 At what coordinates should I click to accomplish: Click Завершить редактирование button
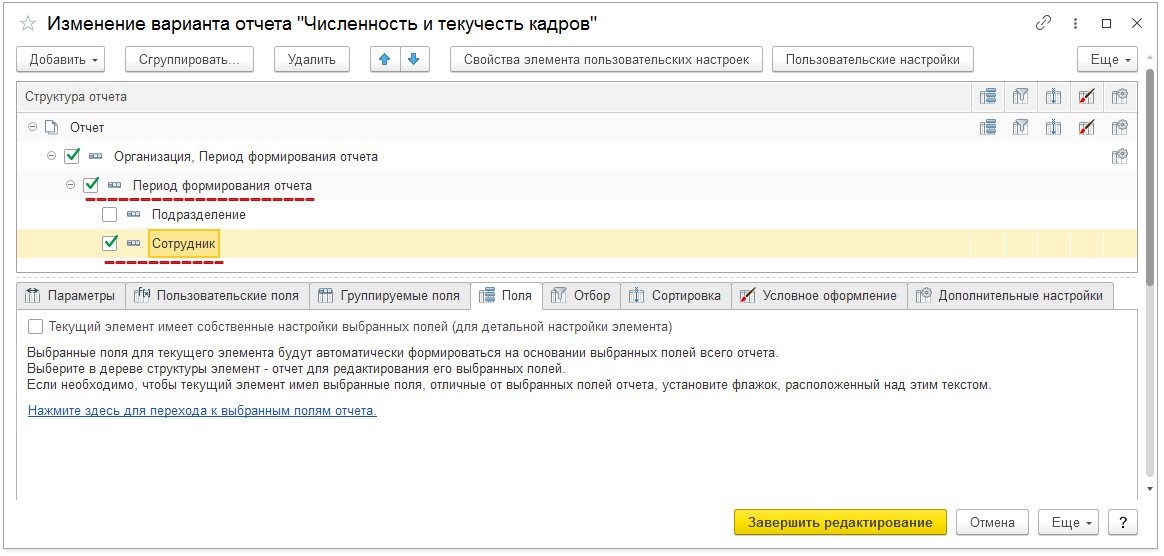tap(839, 522)
